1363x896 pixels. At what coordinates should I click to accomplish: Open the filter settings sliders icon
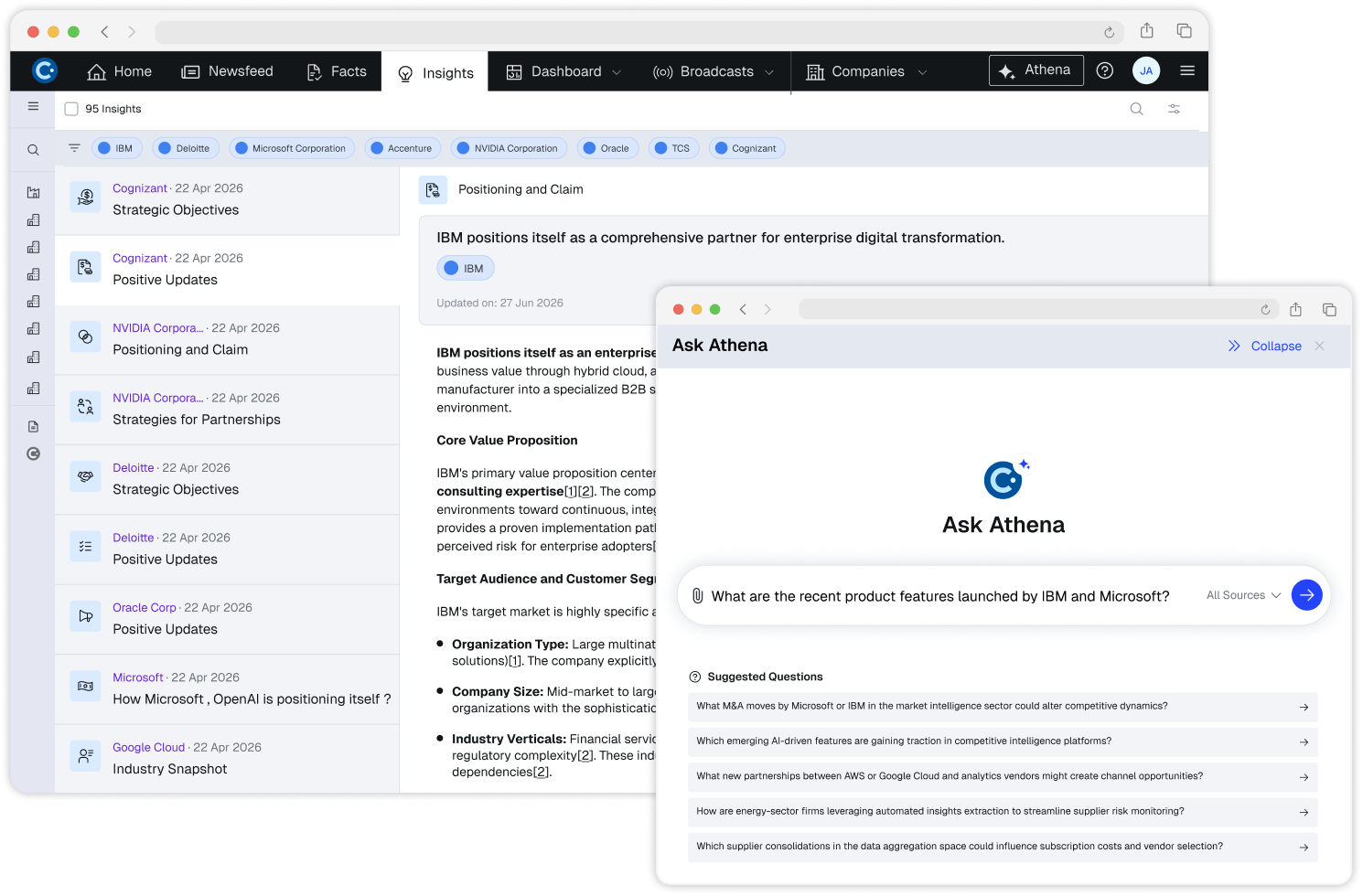[1175, 109]
